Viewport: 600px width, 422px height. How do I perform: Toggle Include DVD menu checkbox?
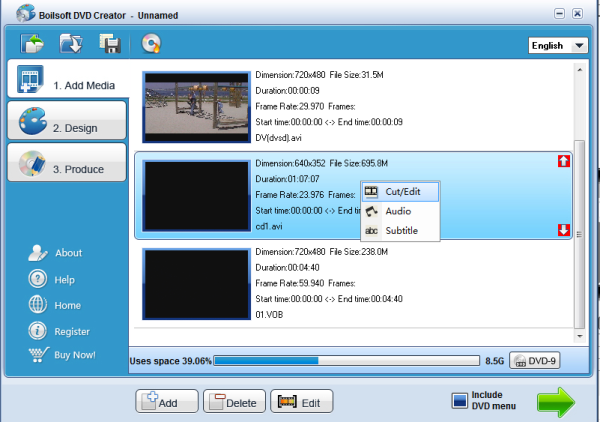coord(459,401)
